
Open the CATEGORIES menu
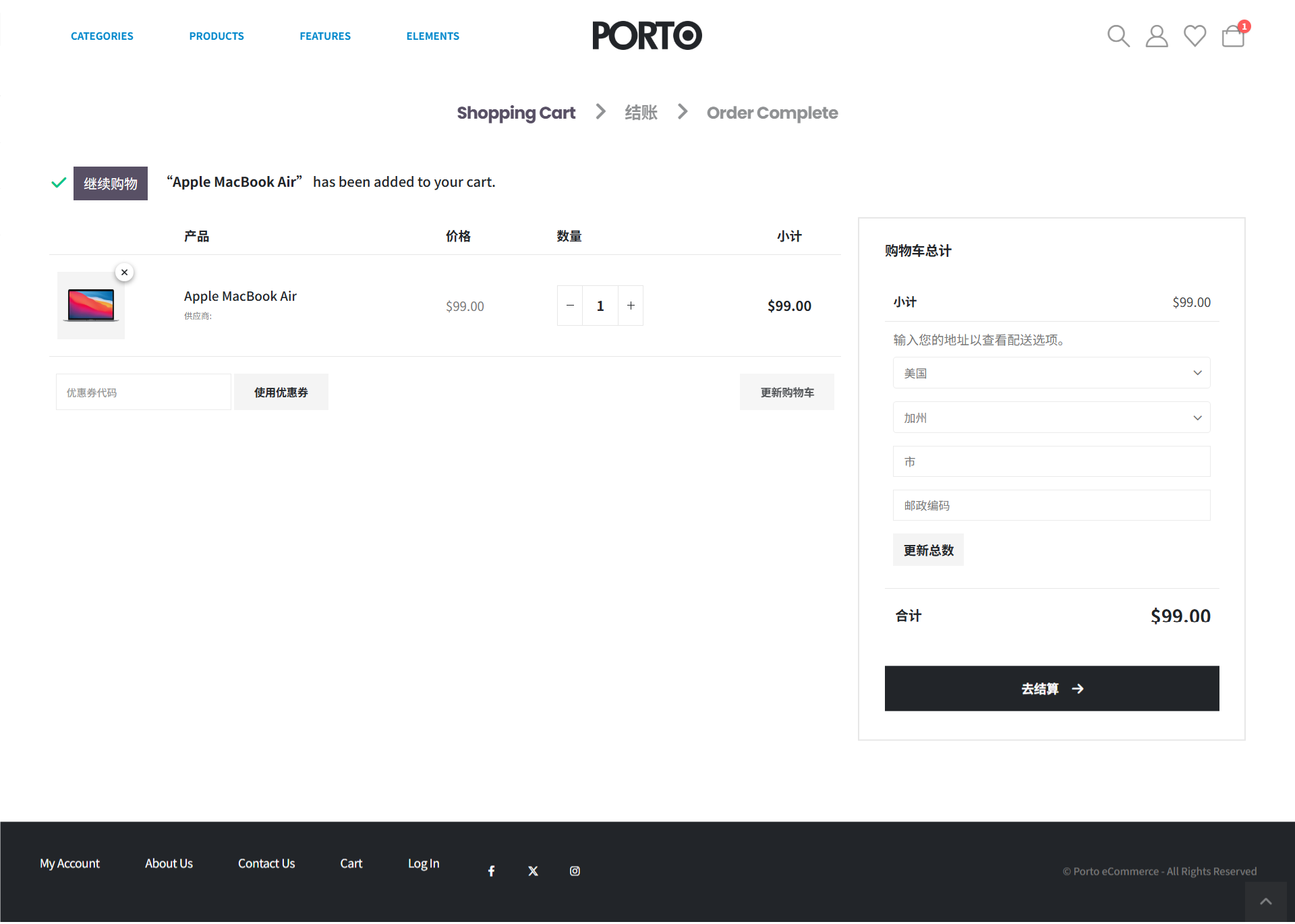pyautogui.click(x=102, y=36)
